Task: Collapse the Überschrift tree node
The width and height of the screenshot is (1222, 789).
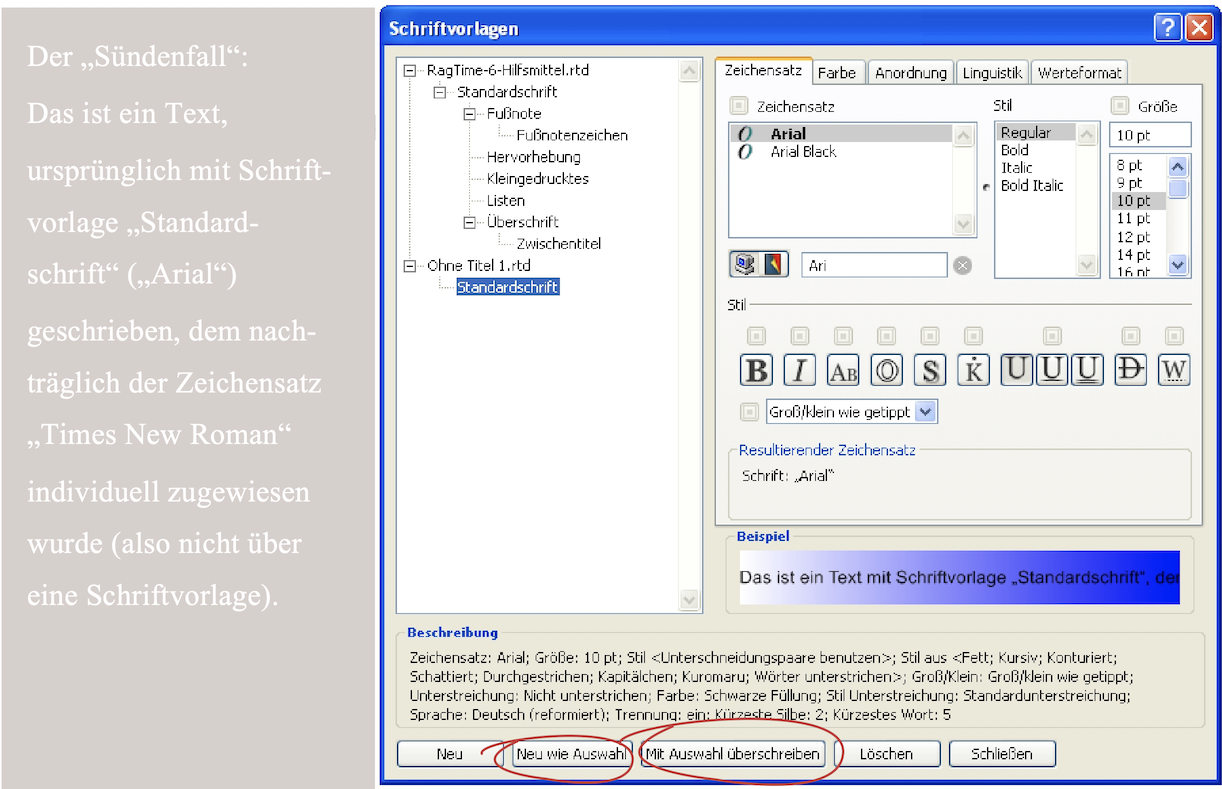Action: pyautogui.click(x=471, y=222)
